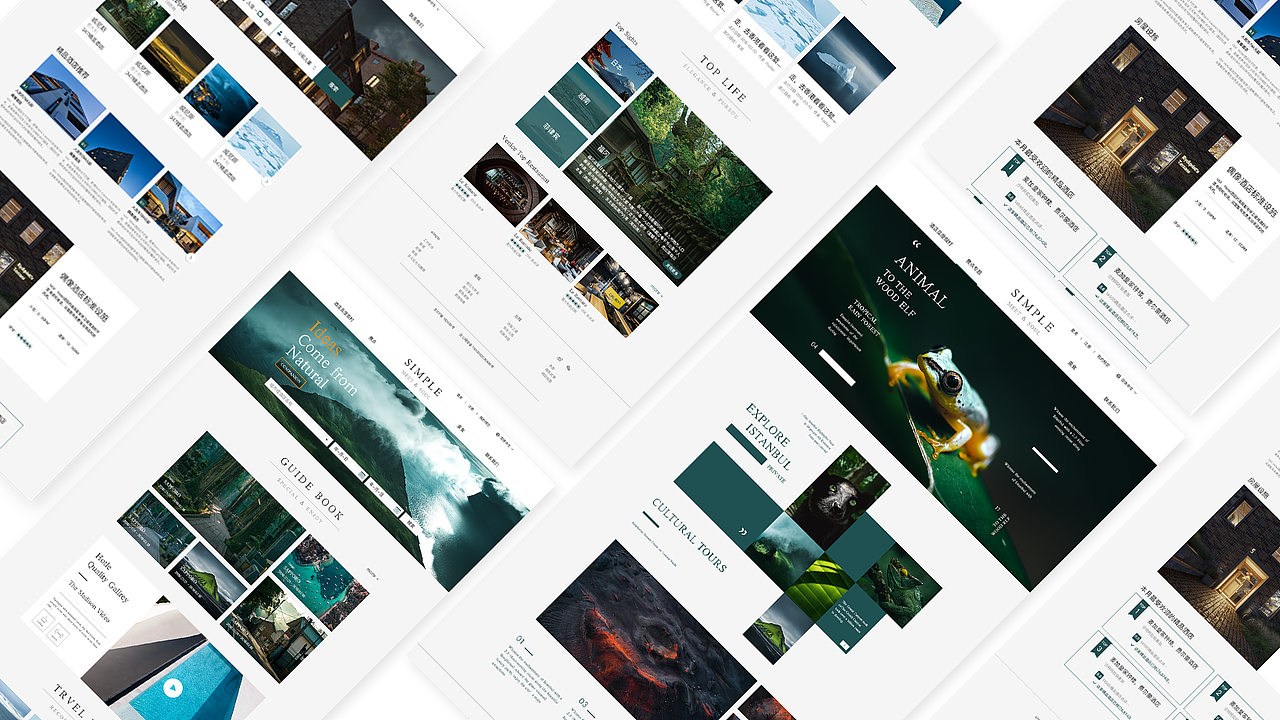
Task: Open the iceberg photo card
Action: 846,65
